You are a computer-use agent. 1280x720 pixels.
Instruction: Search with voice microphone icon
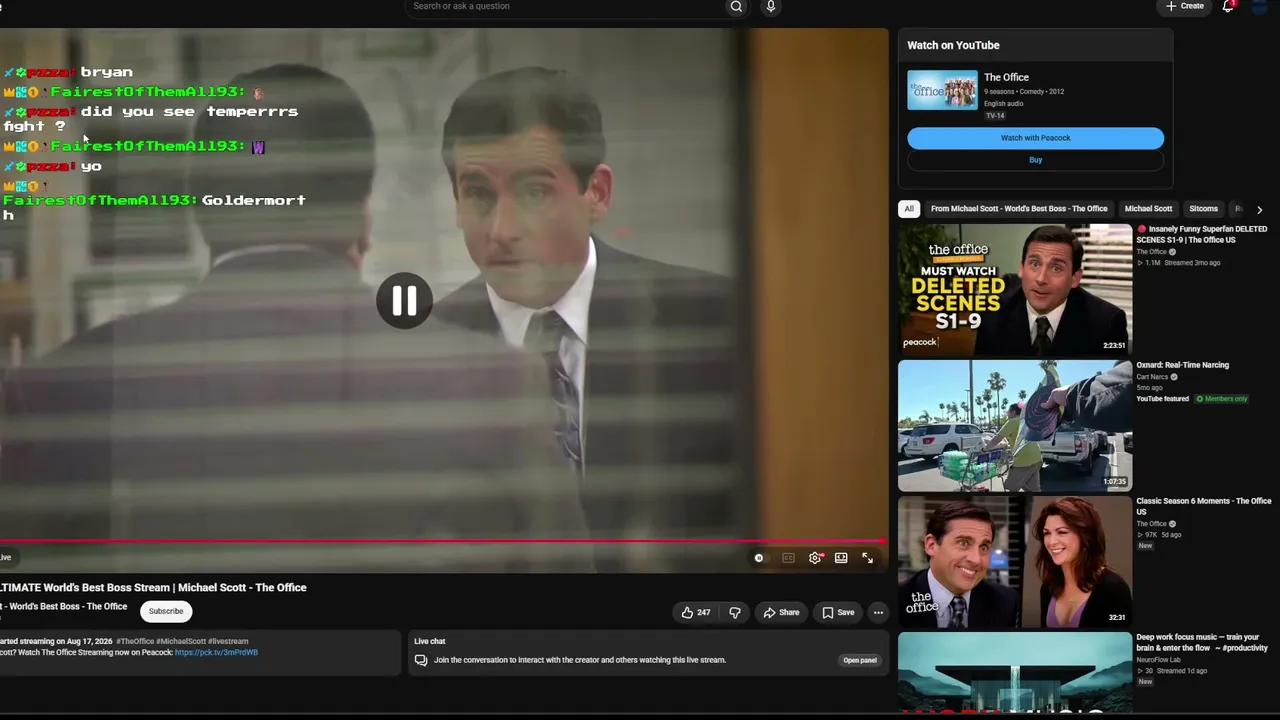770,7
